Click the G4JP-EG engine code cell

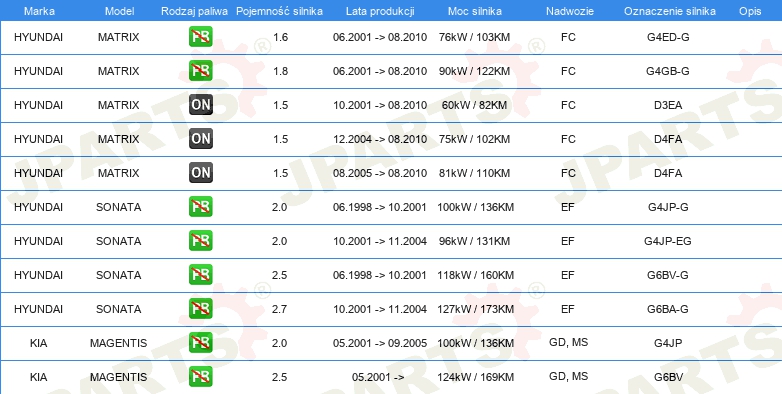(x=668, y=241)
